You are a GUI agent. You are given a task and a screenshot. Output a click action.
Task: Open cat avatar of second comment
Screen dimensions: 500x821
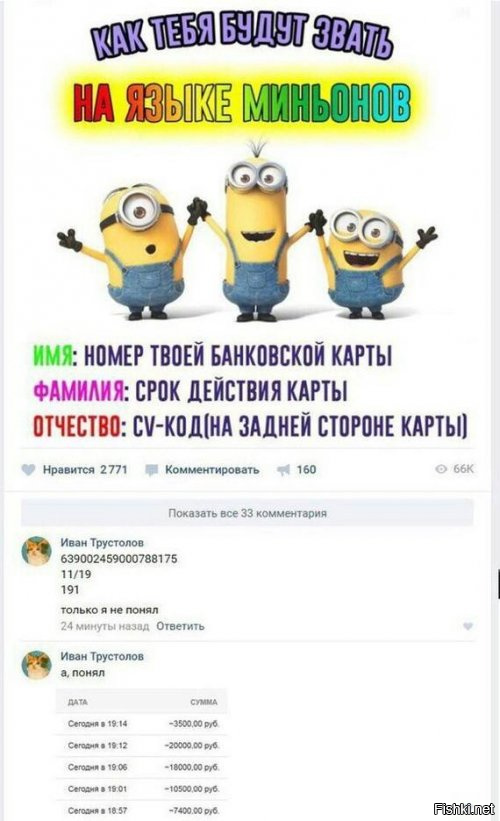point(37,665)
